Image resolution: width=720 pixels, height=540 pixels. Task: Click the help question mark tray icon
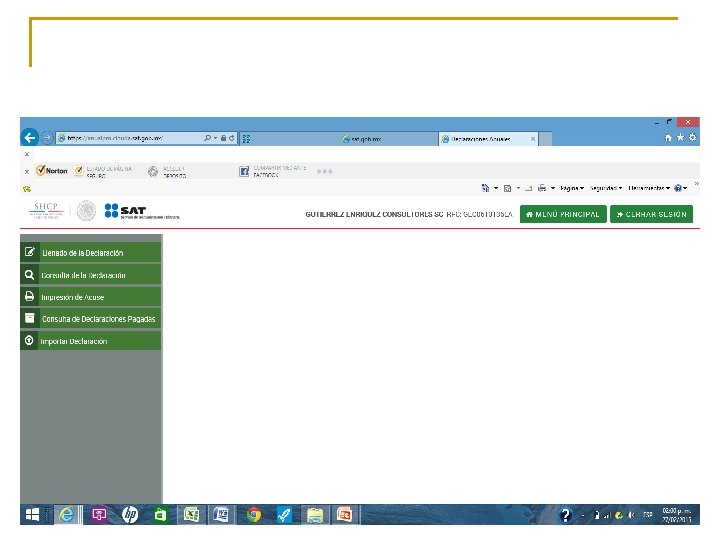[x=565, y=515]
